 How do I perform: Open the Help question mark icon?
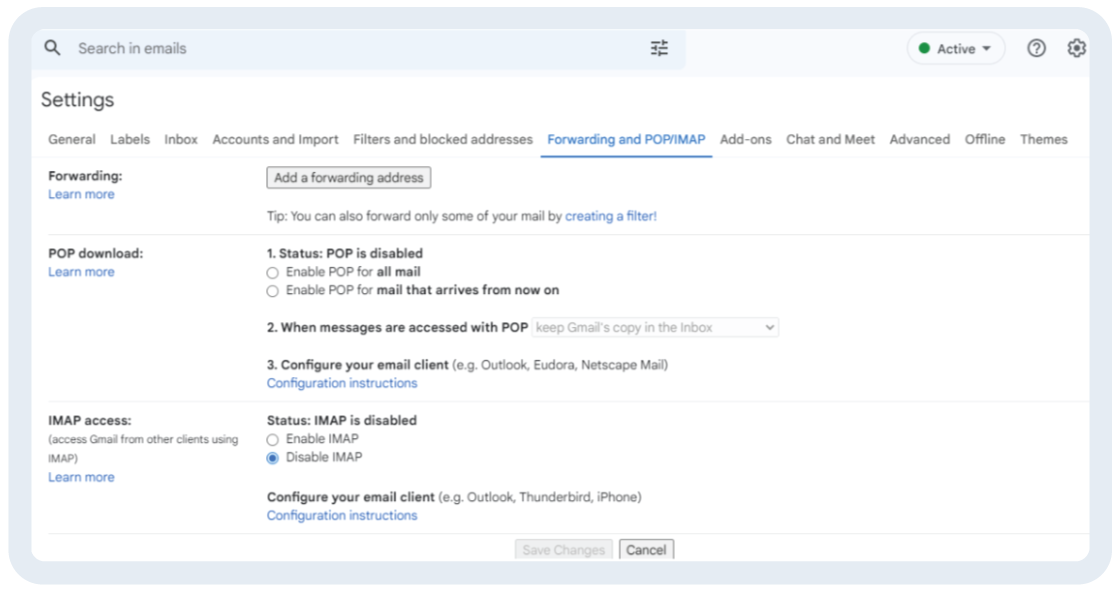(1036, 48)
